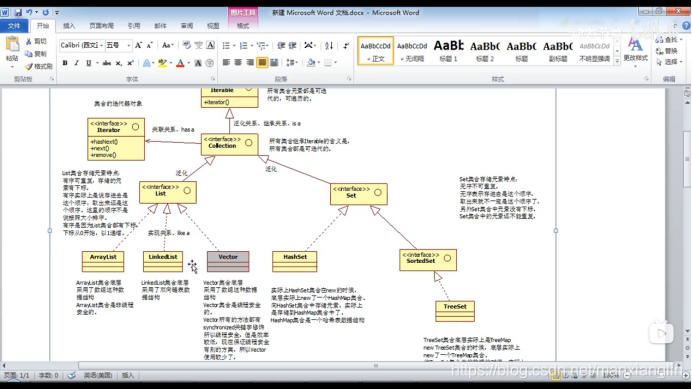
Task: Click the Shrink Font icon
Action: (x=150, y=45)
